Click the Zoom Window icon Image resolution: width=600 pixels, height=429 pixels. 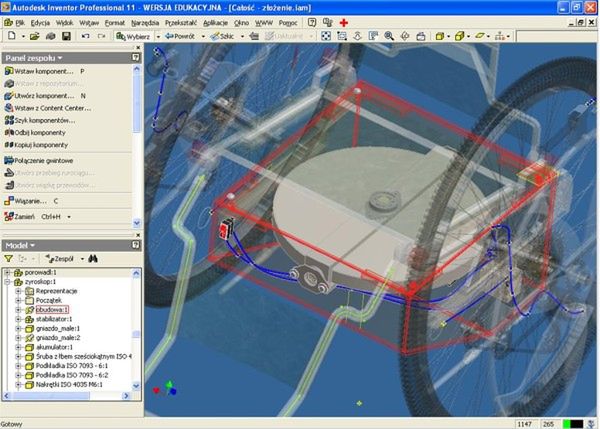[342, 36]
